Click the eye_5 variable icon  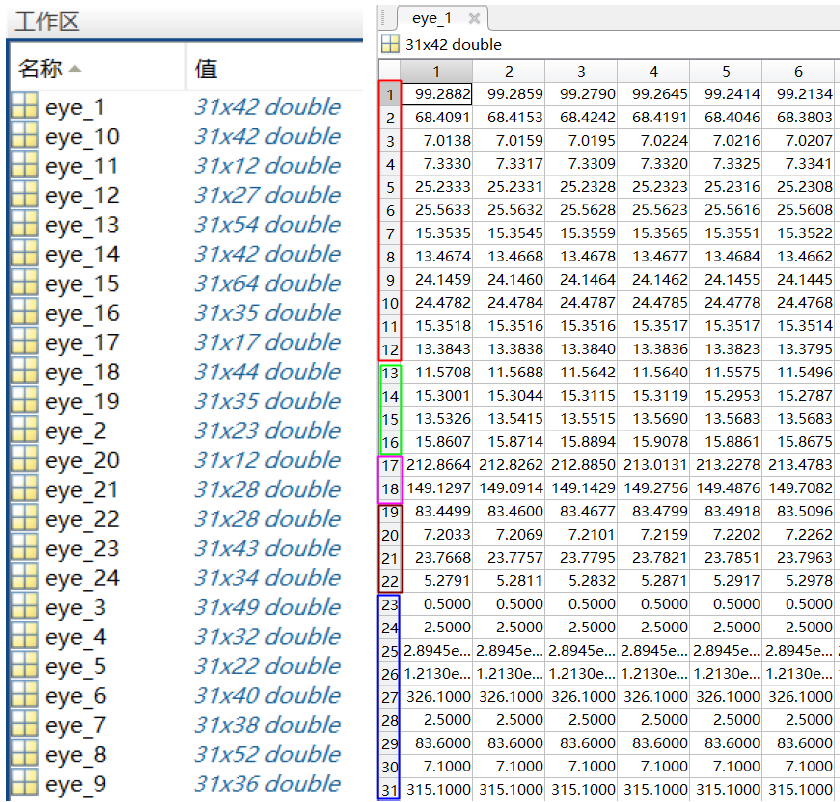25,665
